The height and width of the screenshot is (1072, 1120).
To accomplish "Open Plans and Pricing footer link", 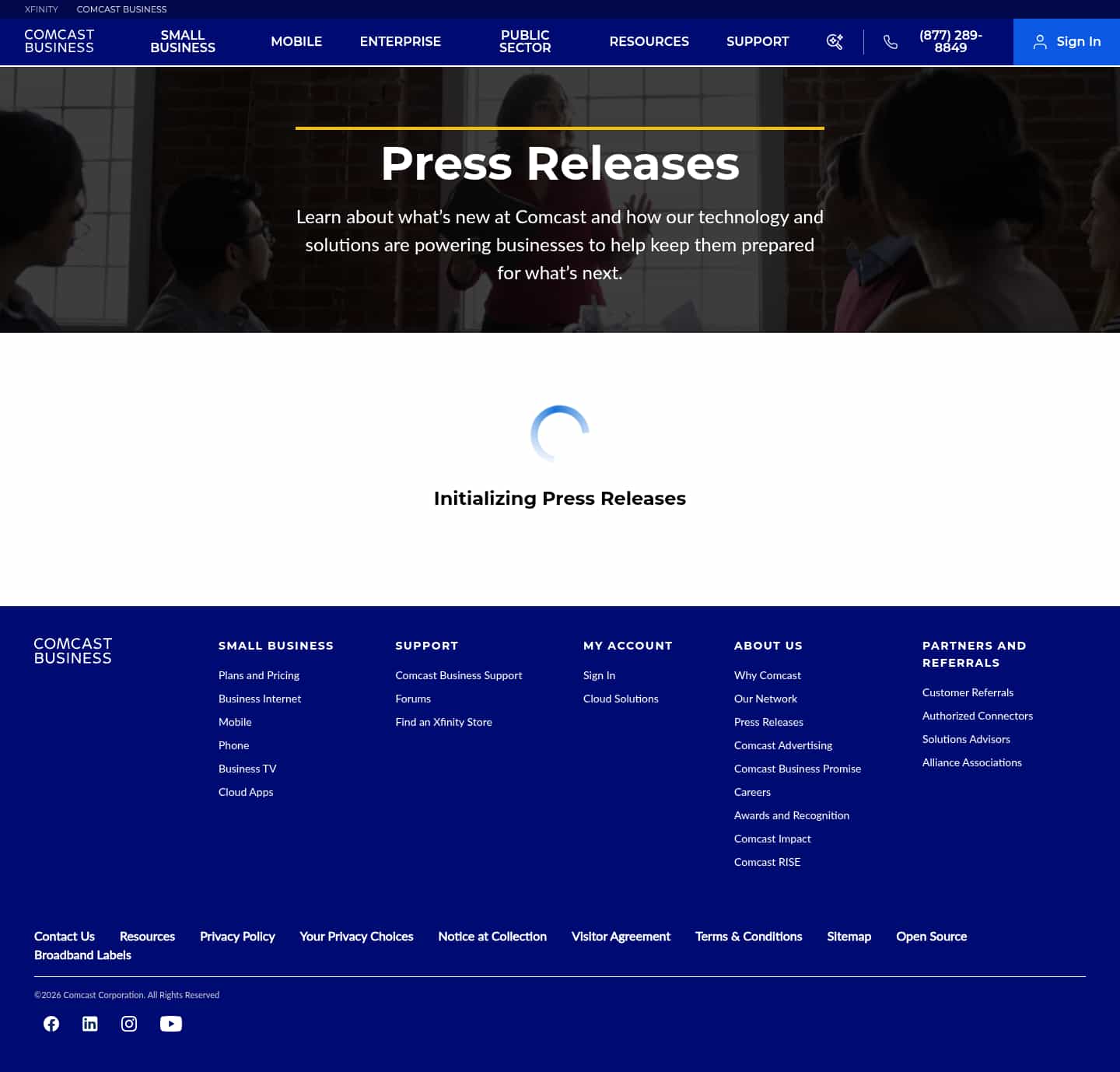I will (259, 675).
